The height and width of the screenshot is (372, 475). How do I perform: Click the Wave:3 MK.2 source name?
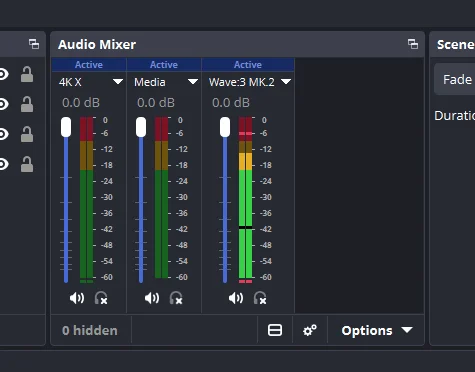tap(242, 82)
